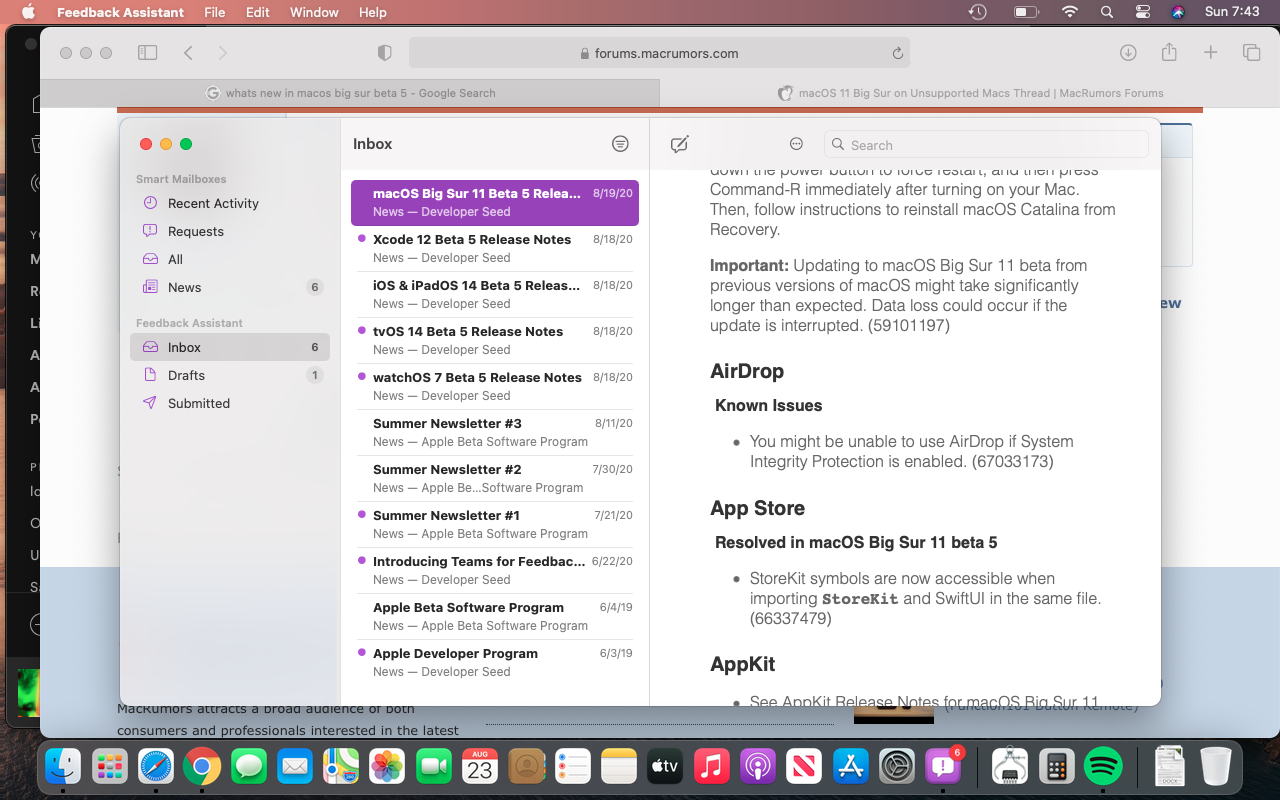Viewport: 1280px width, 800px height.
Task: Open the Drafts mailbox
Action: point(230,375)
